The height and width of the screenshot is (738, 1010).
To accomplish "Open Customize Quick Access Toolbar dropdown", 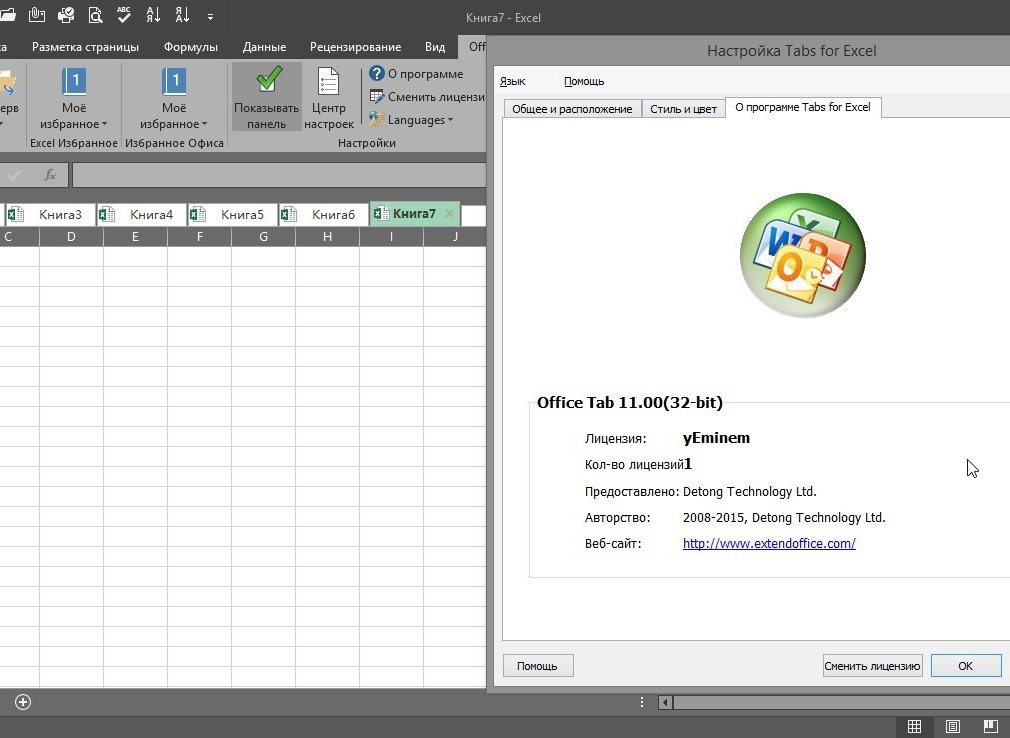I will point(211,17).
